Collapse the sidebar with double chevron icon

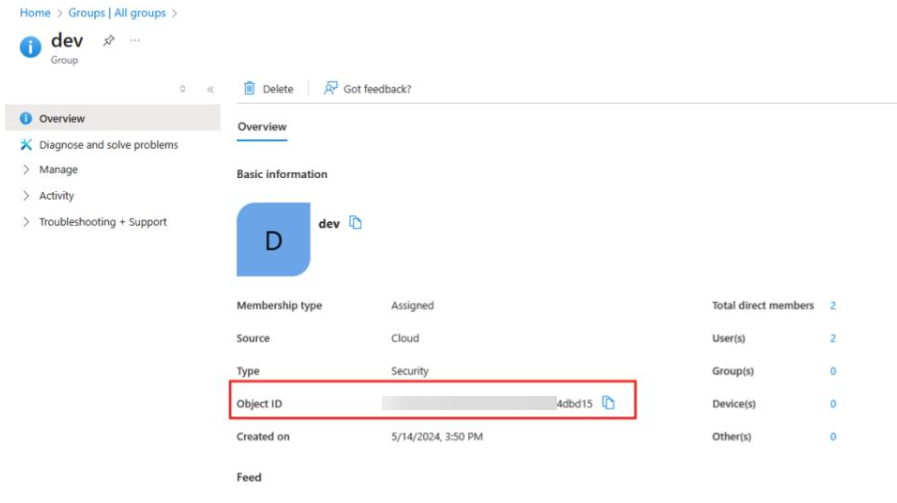pos(210,90)
